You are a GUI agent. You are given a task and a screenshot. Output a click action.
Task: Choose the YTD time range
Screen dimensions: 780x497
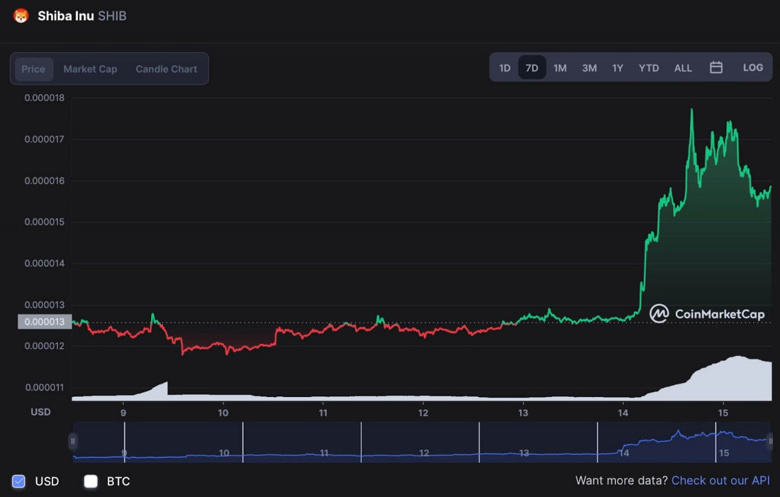649,68
